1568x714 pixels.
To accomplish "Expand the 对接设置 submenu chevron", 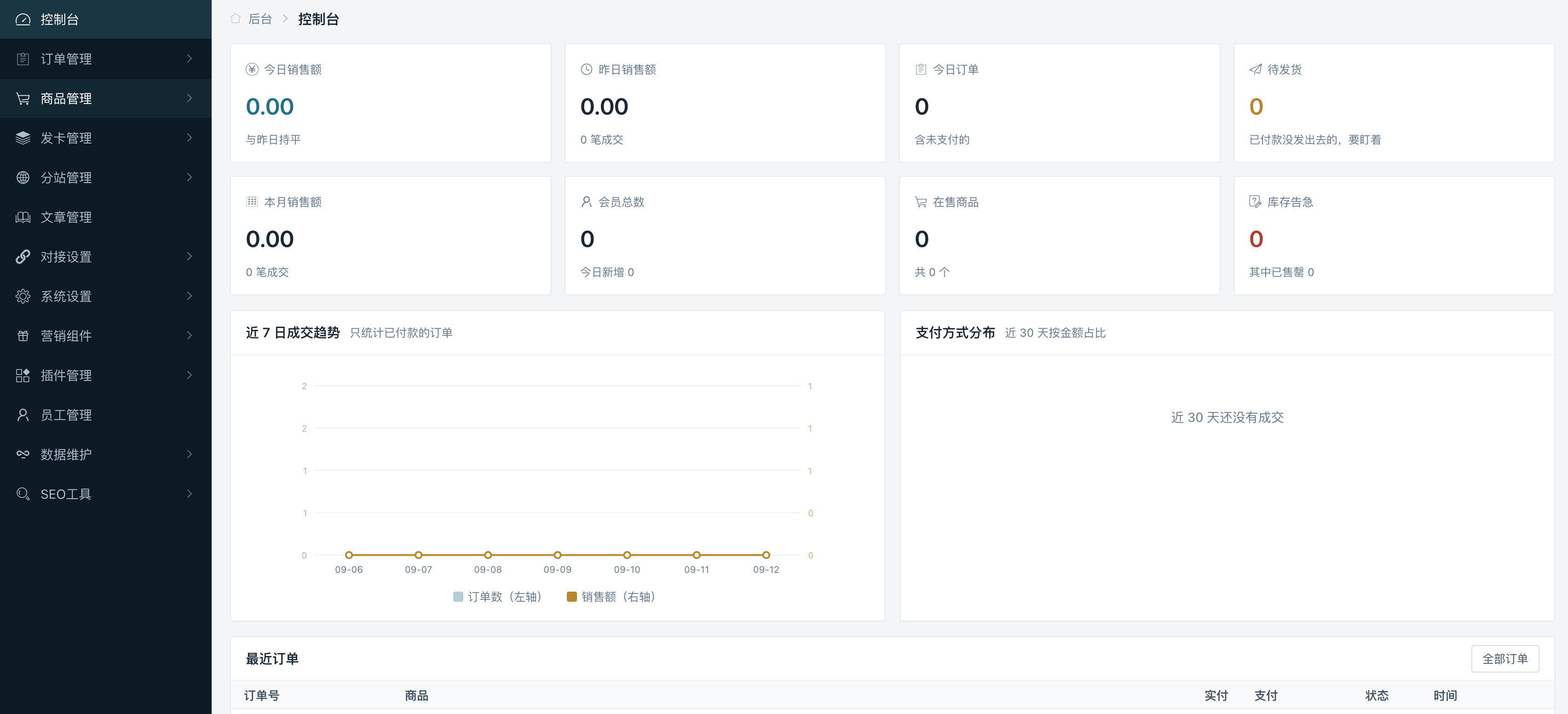I will pyautogui.click(x=189, y=256).
